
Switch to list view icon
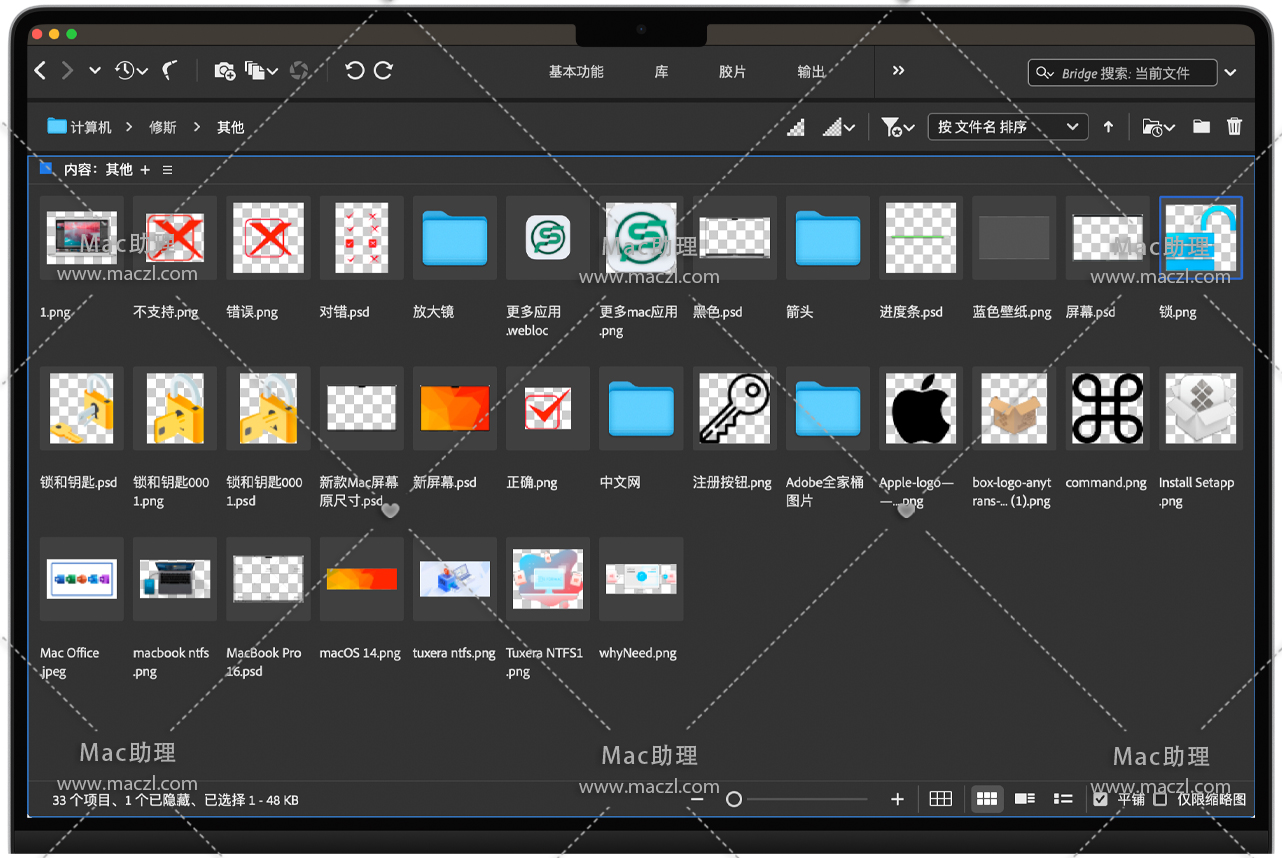click(1063, 799)
